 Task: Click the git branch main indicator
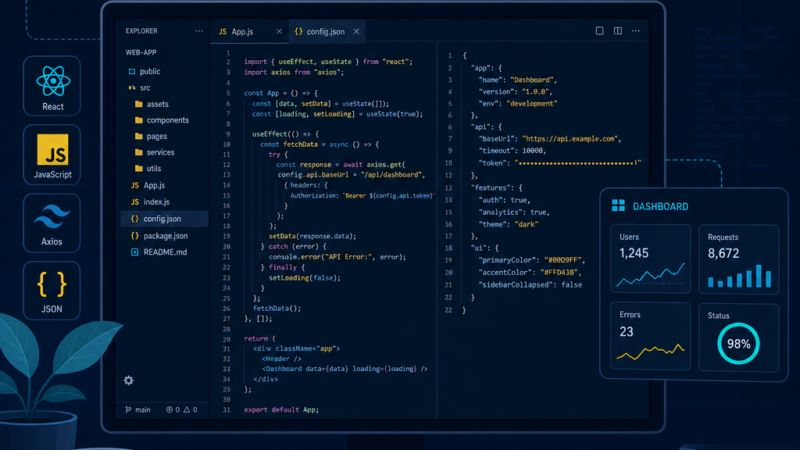point(138,410)
